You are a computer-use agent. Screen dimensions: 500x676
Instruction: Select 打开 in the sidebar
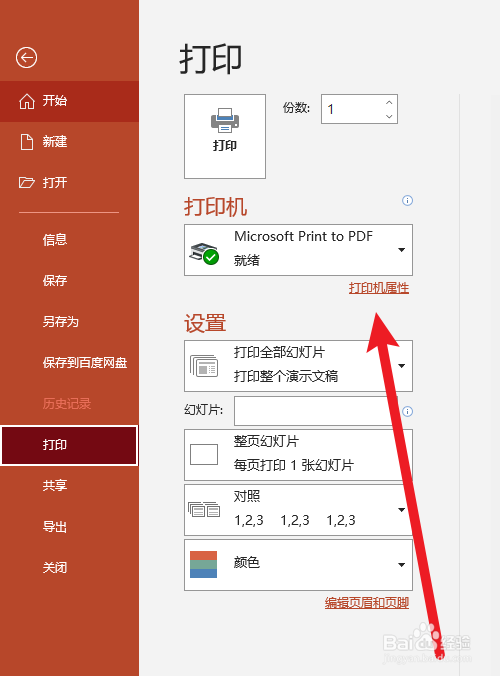click(x=69, y=182)
